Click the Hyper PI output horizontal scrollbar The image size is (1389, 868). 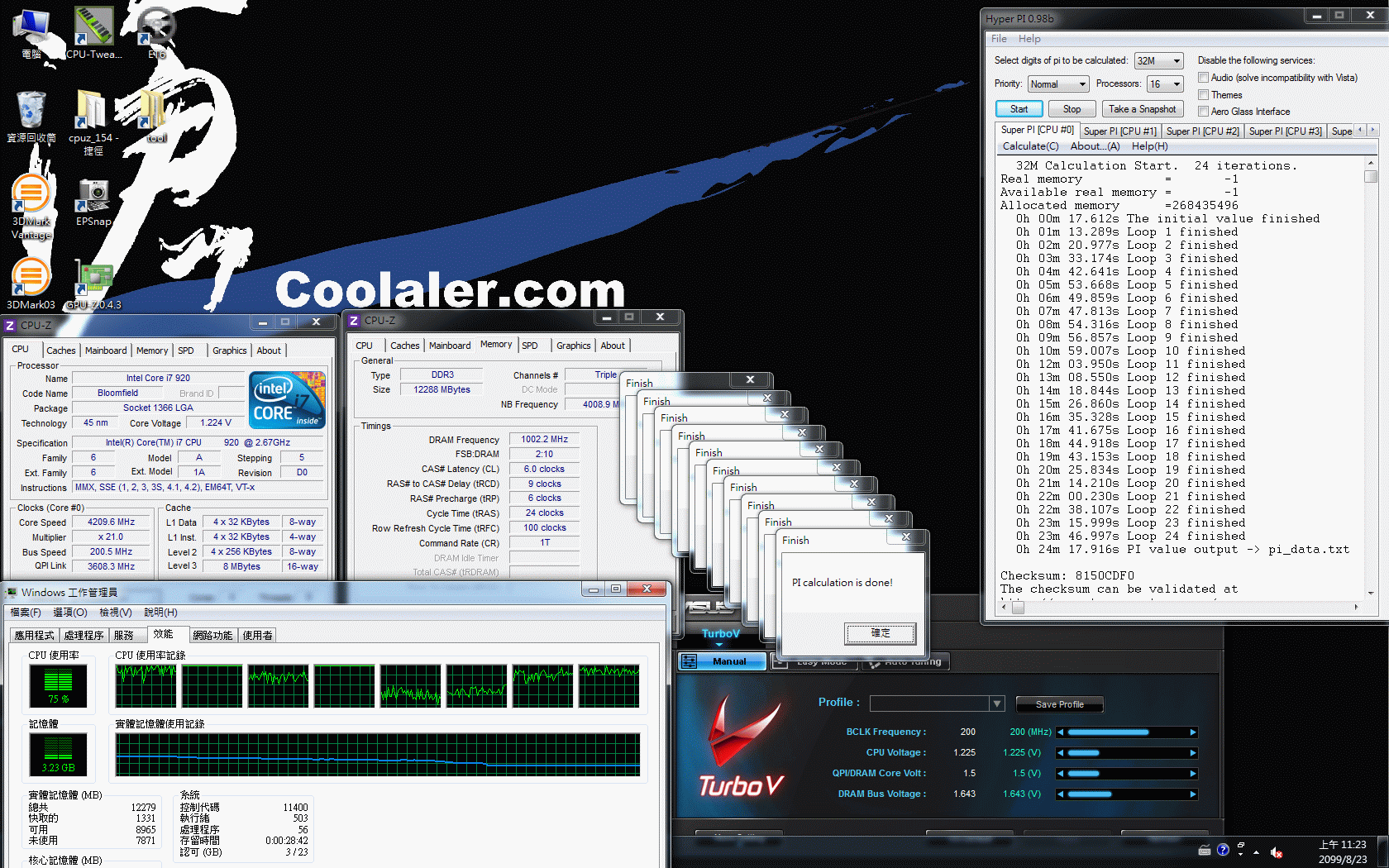click(1180, 608)
